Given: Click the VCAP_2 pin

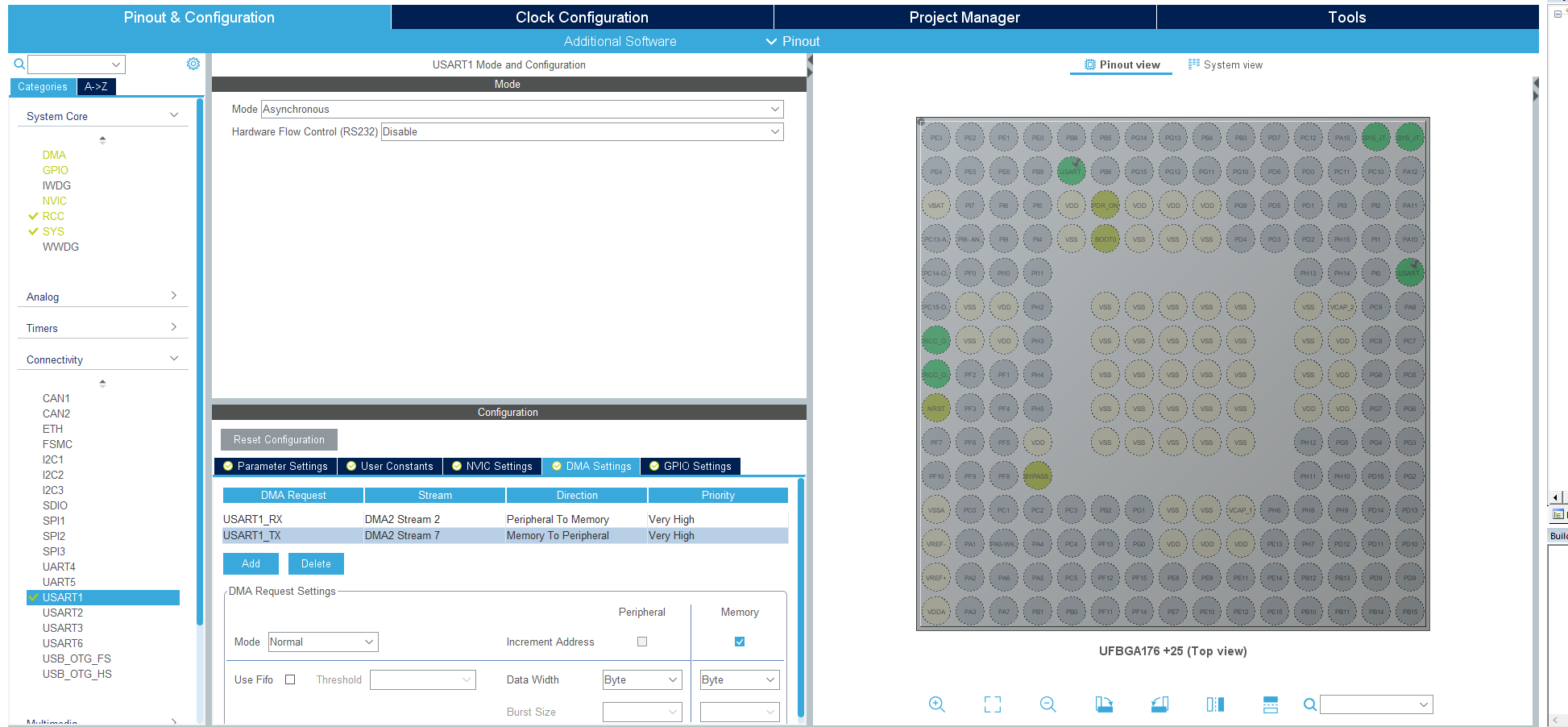Looking at the screenshot, I should click(x=1342, y=307).
